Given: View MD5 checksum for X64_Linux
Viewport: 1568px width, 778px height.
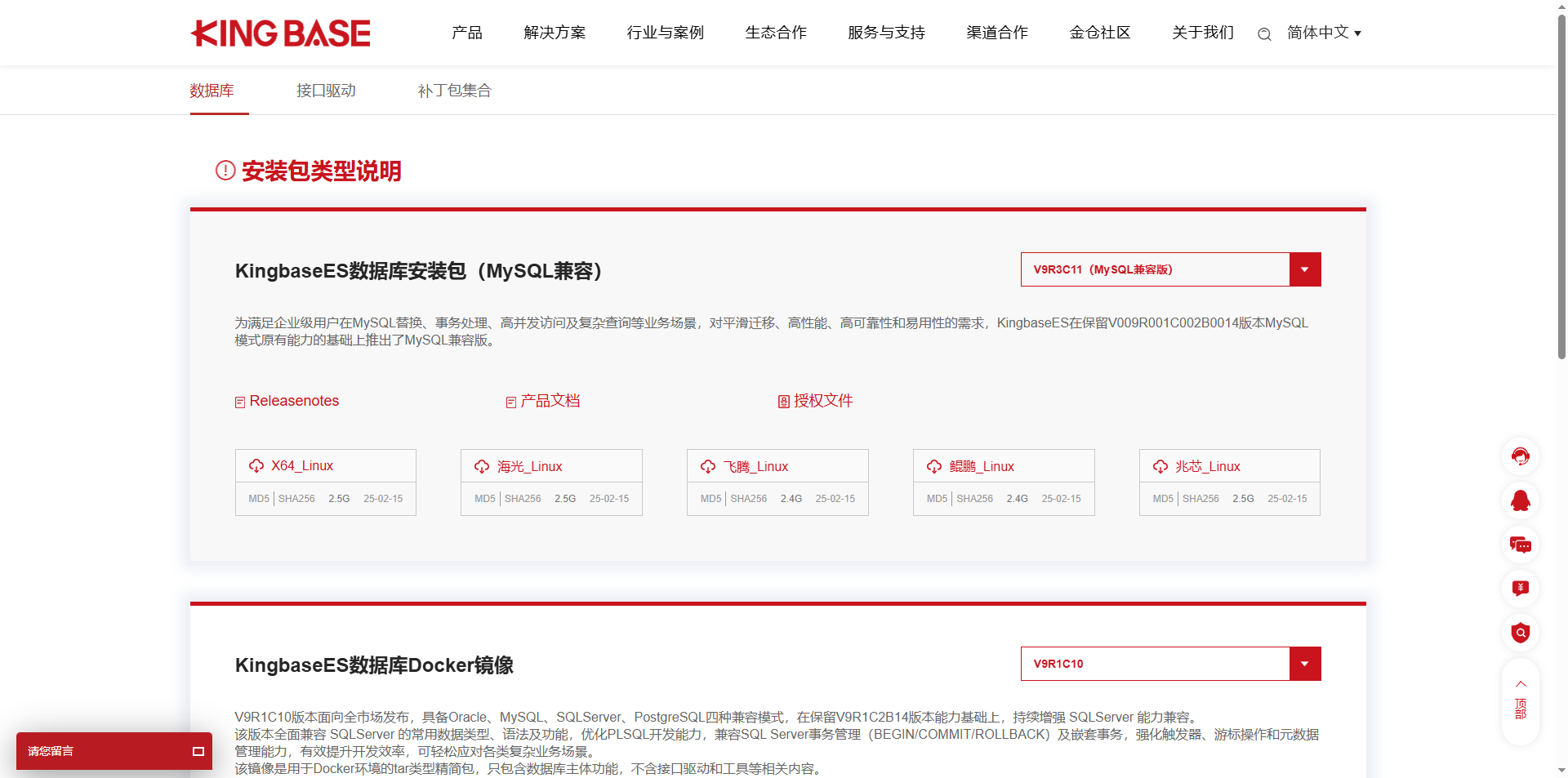Looking at the screenshot, I should click(x=259, y=499).
